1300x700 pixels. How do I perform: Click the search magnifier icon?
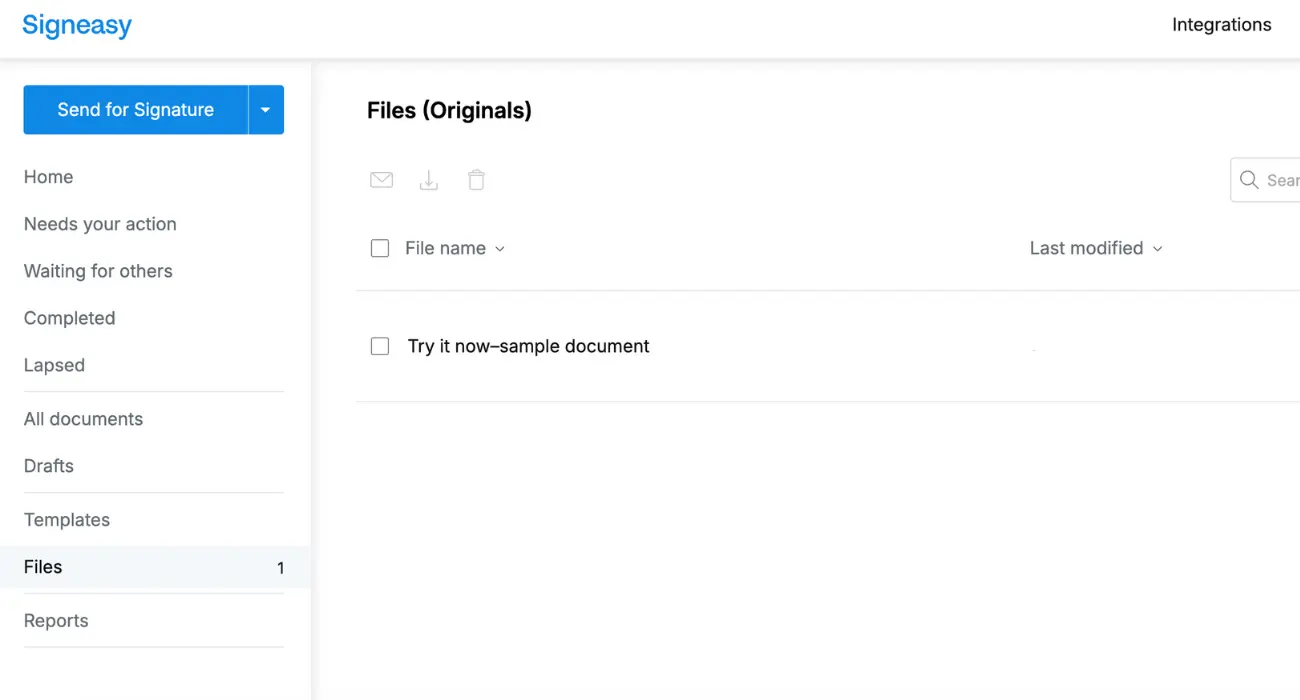coord(1249,180)
